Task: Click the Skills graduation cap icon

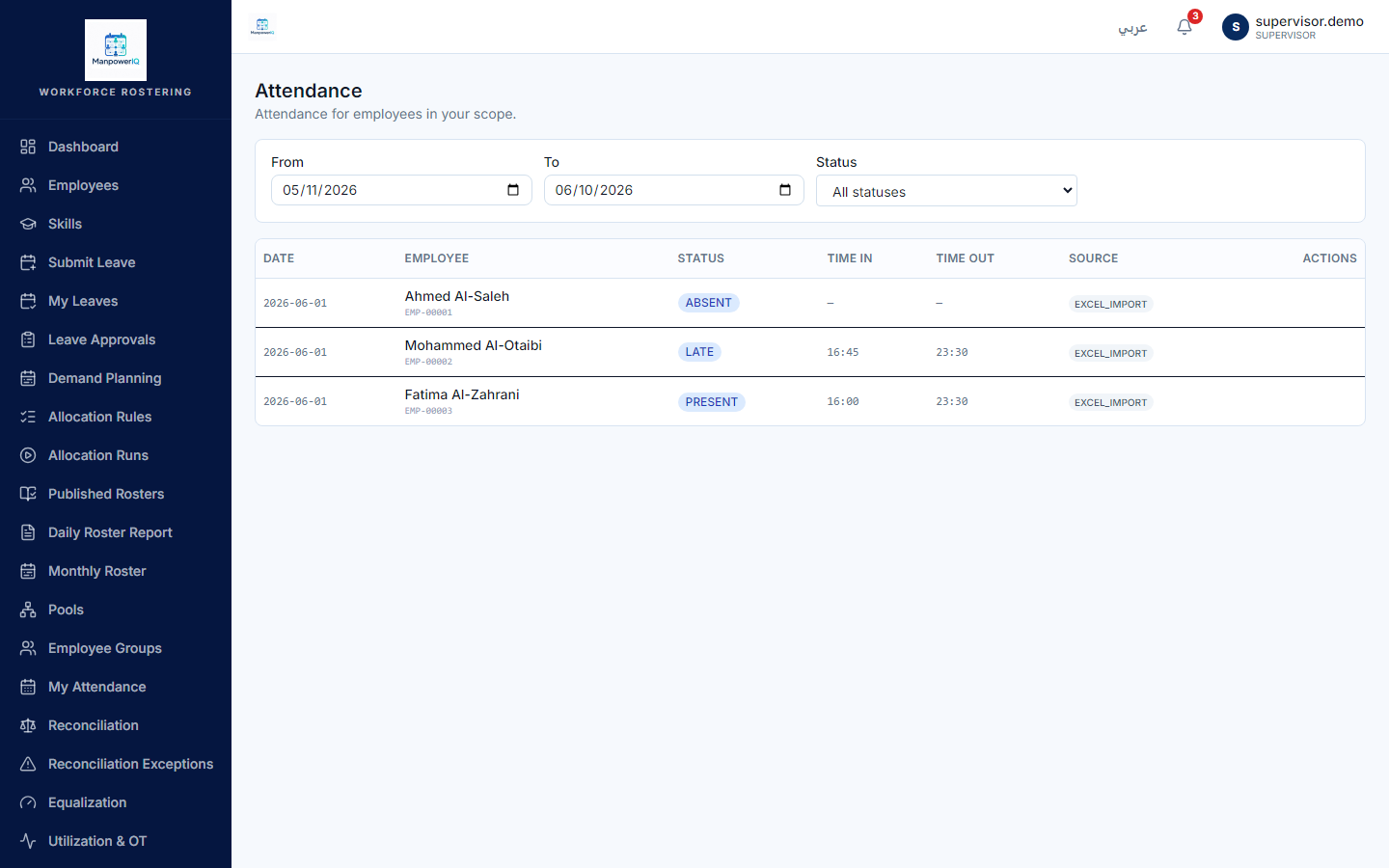Action: tap(28, 224)
